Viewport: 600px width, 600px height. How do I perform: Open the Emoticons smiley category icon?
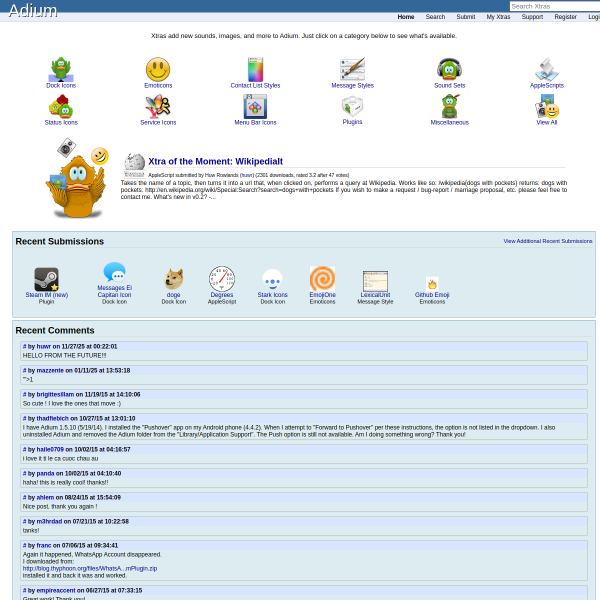pyautogui.click(x=158, y=69)
